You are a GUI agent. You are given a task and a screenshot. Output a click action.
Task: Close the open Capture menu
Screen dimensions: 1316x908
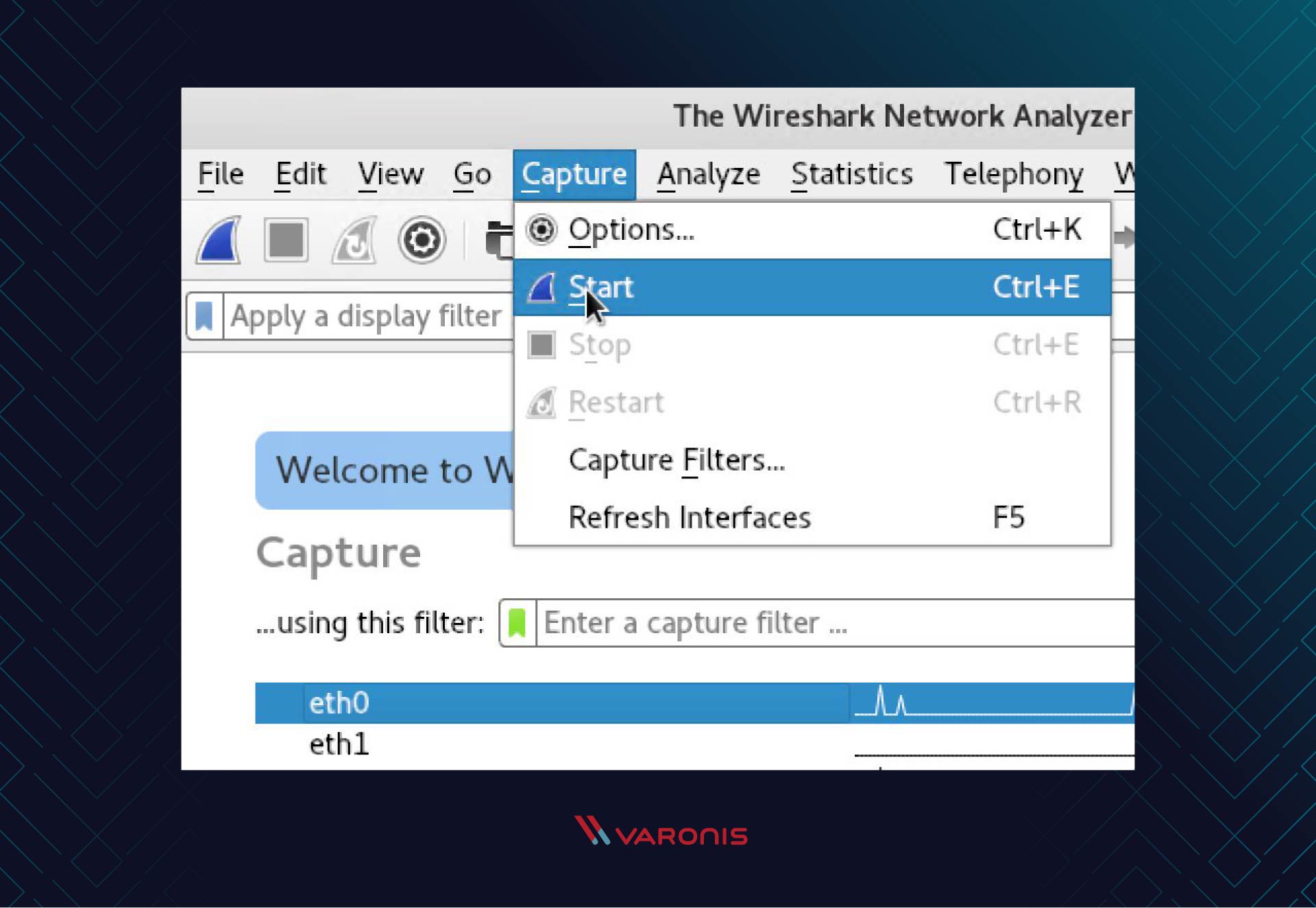[574, 175]
